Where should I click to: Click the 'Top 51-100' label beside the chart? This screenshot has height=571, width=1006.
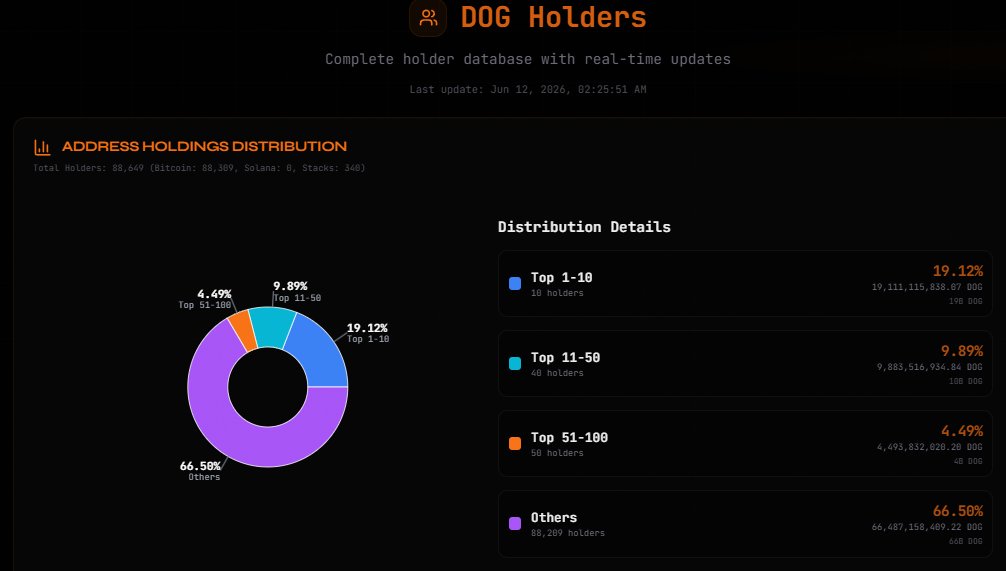pos(205,305)
